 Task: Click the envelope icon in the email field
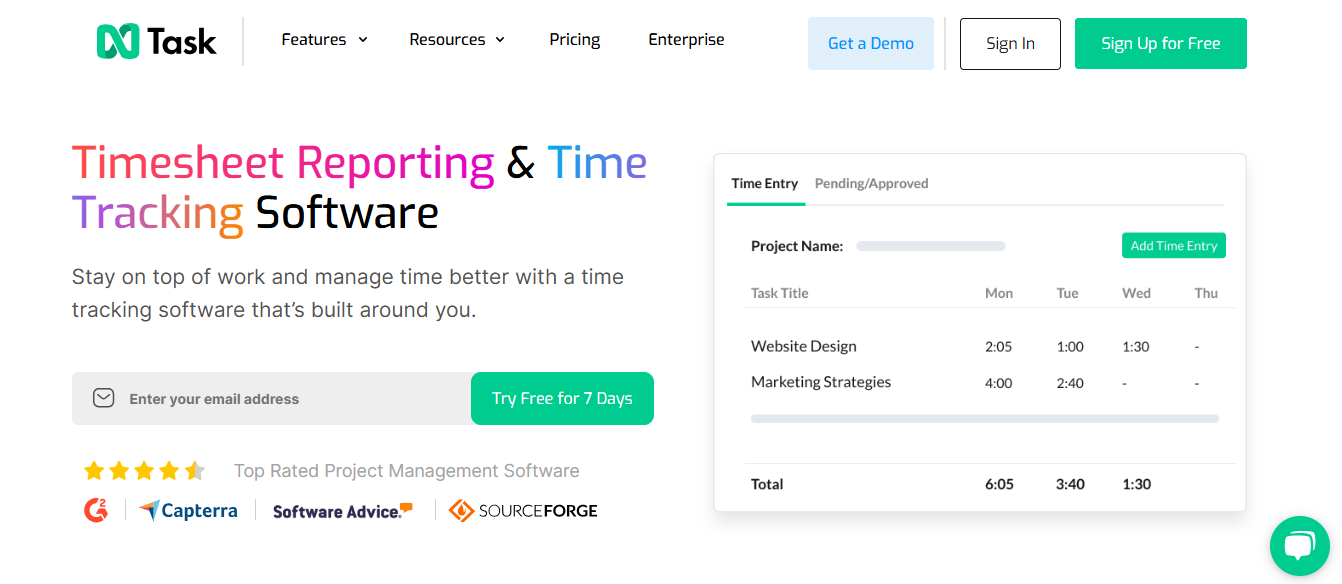(x=103, y=398)
